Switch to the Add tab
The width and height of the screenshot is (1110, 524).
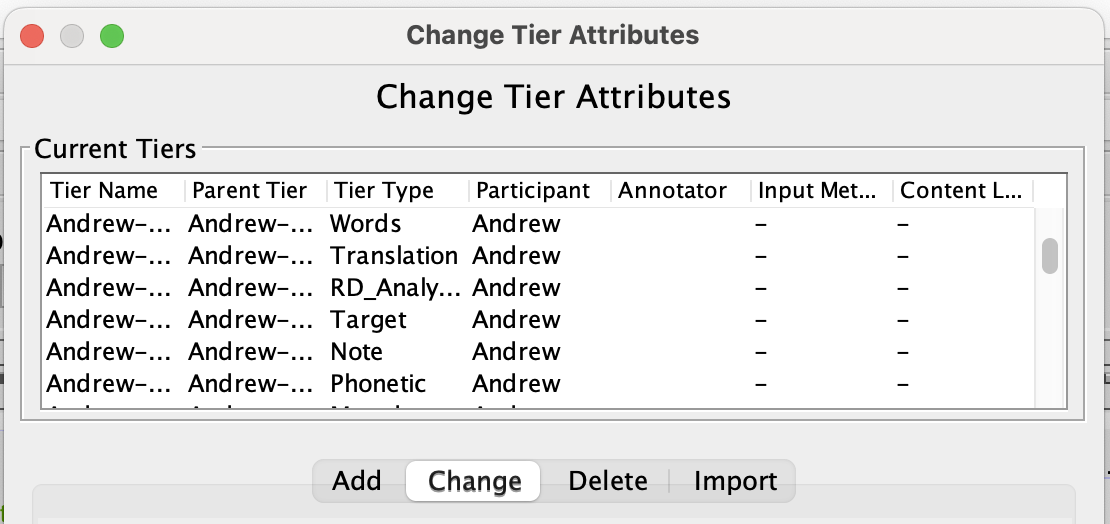357,481
